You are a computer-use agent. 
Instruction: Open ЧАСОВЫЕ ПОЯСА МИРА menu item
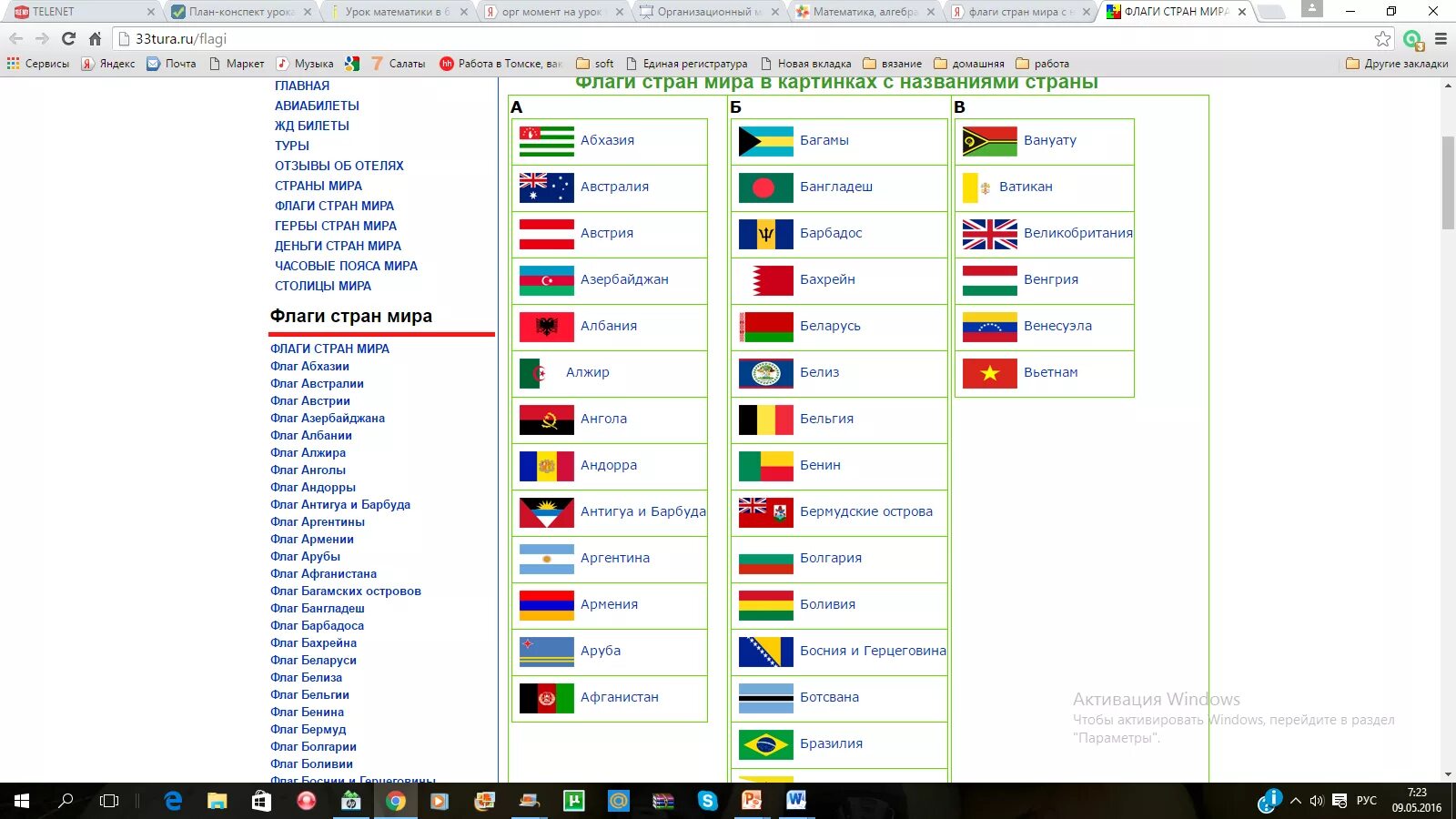coord(346,266)
